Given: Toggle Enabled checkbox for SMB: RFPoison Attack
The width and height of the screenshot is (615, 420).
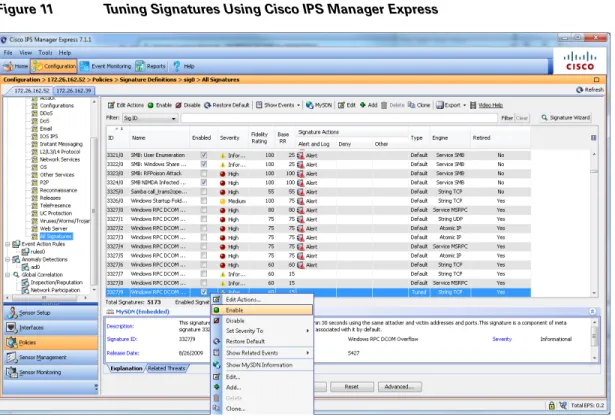Looking at the screenshot, I should coord(204,173).
